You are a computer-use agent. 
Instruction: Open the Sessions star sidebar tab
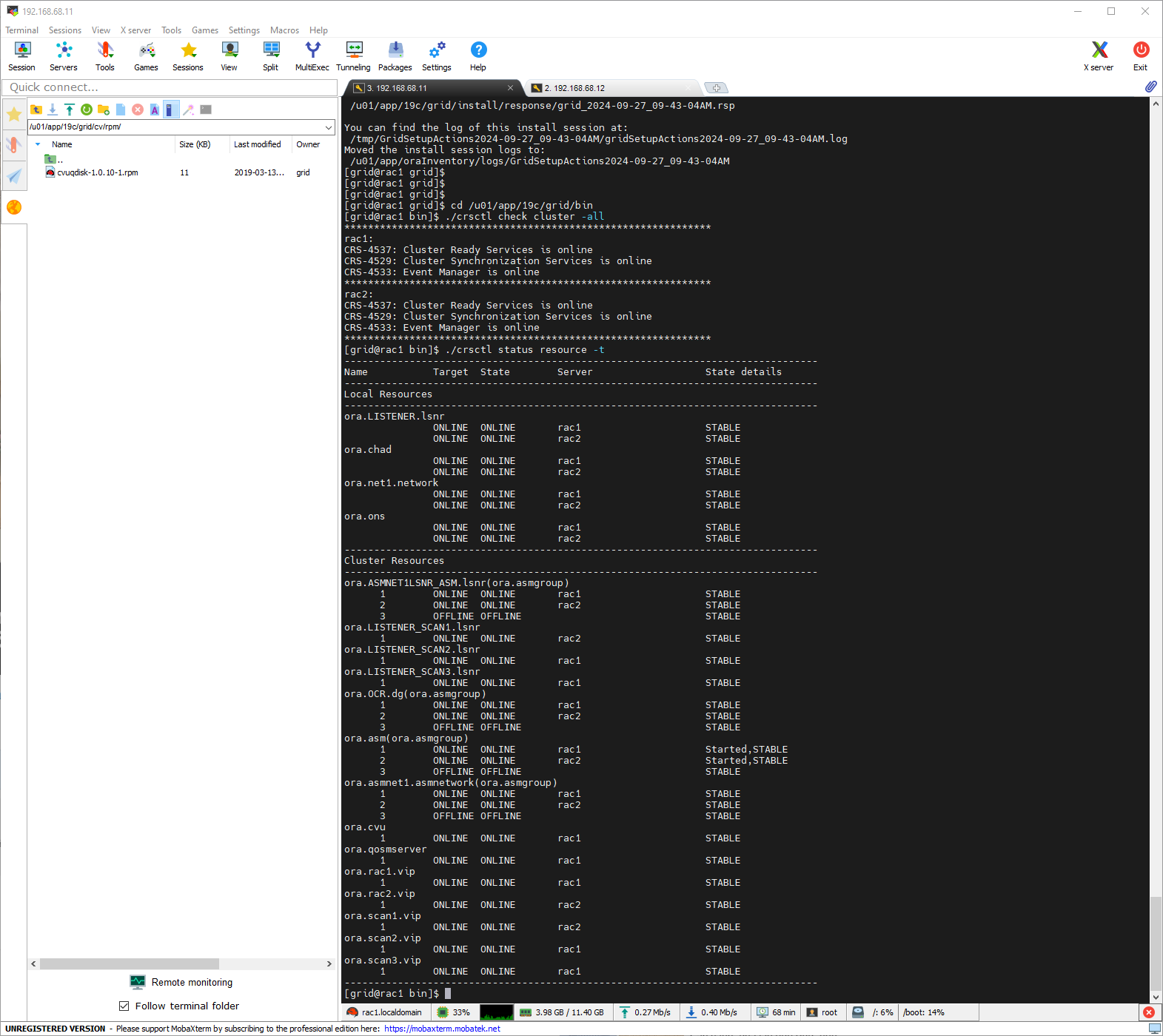pos(14,114)
